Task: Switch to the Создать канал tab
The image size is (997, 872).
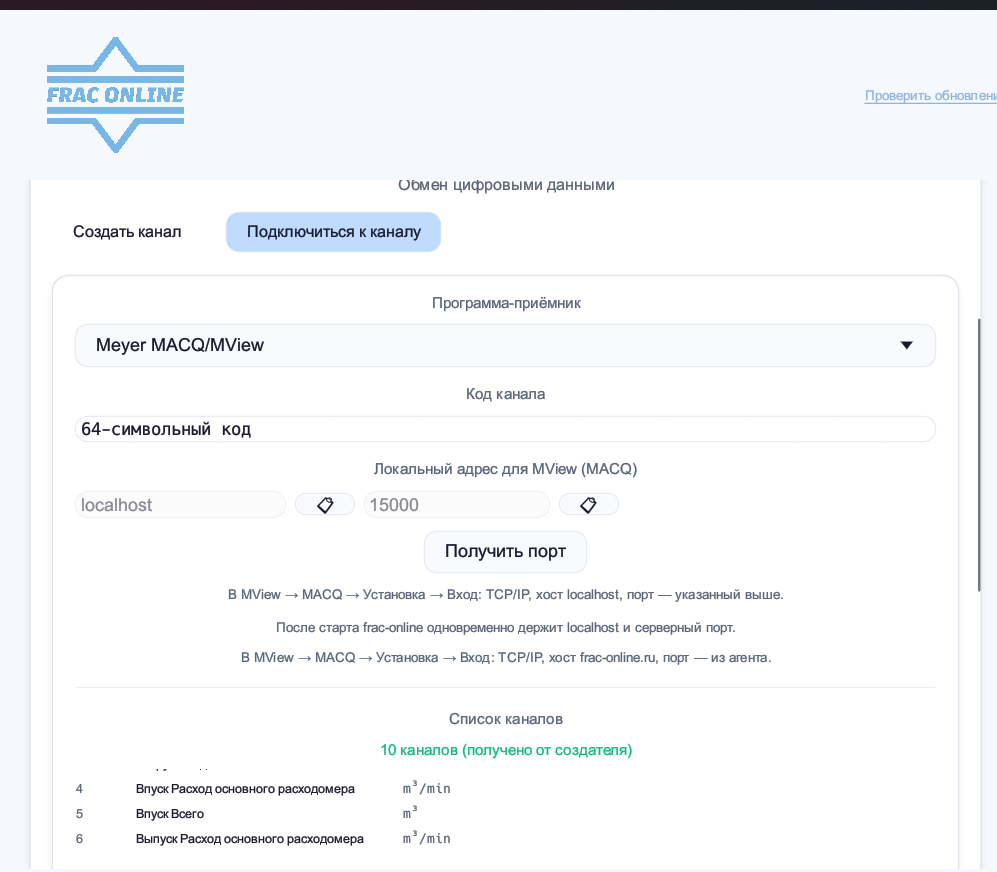Action: click(x=127, y=232)
